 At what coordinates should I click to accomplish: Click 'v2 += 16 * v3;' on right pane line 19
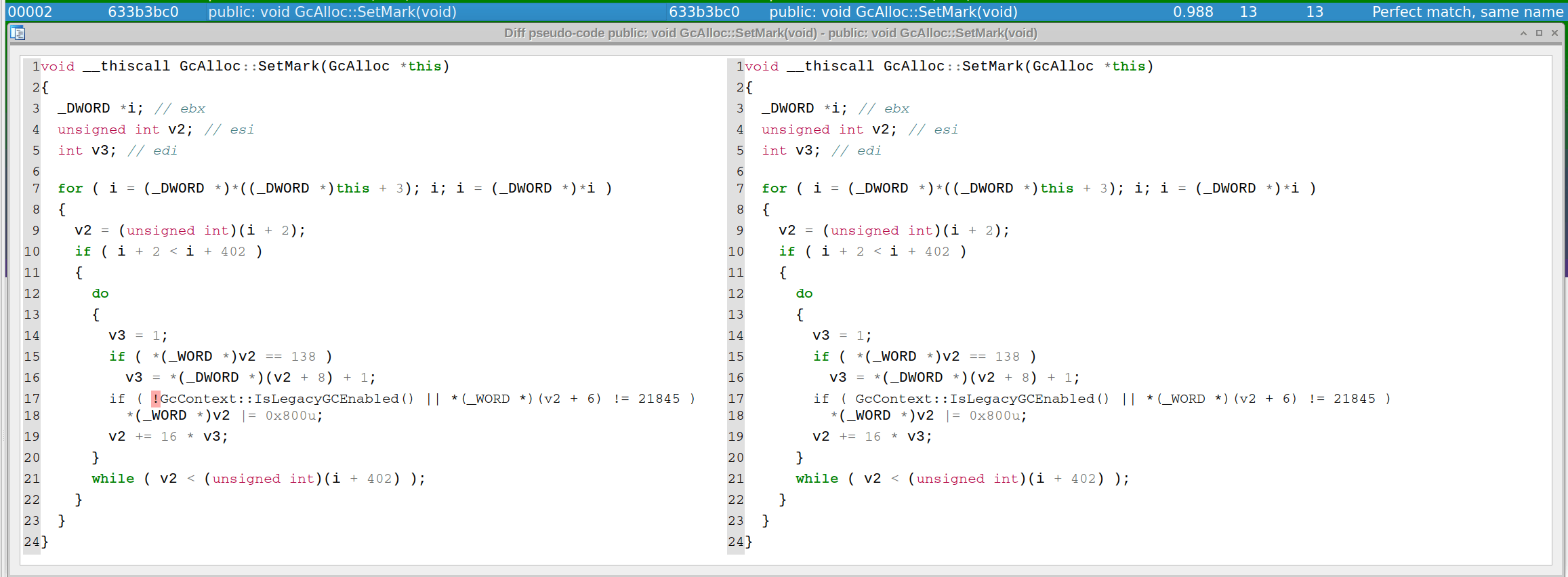coord(873,437)
